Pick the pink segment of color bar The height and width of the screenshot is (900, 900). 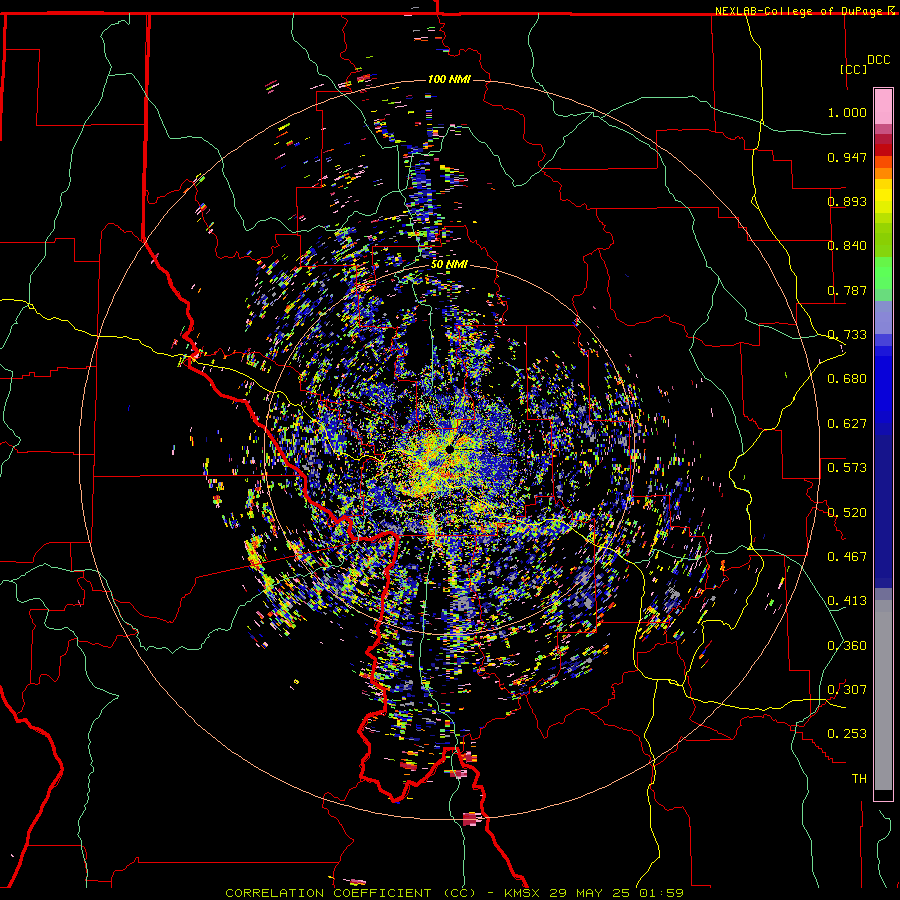pyautogui.click(x=883, y=106)
